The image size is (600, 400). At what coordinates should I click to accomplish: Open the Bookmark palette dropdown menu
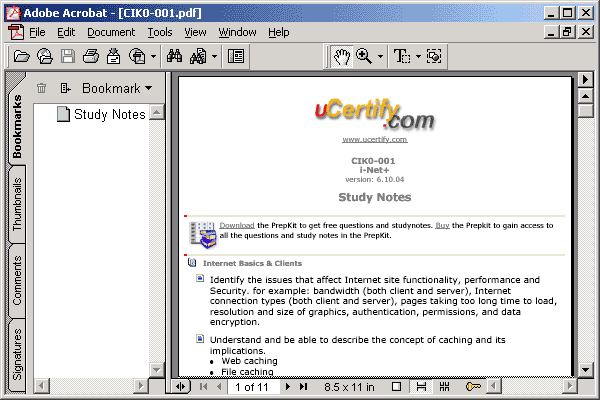117,88
